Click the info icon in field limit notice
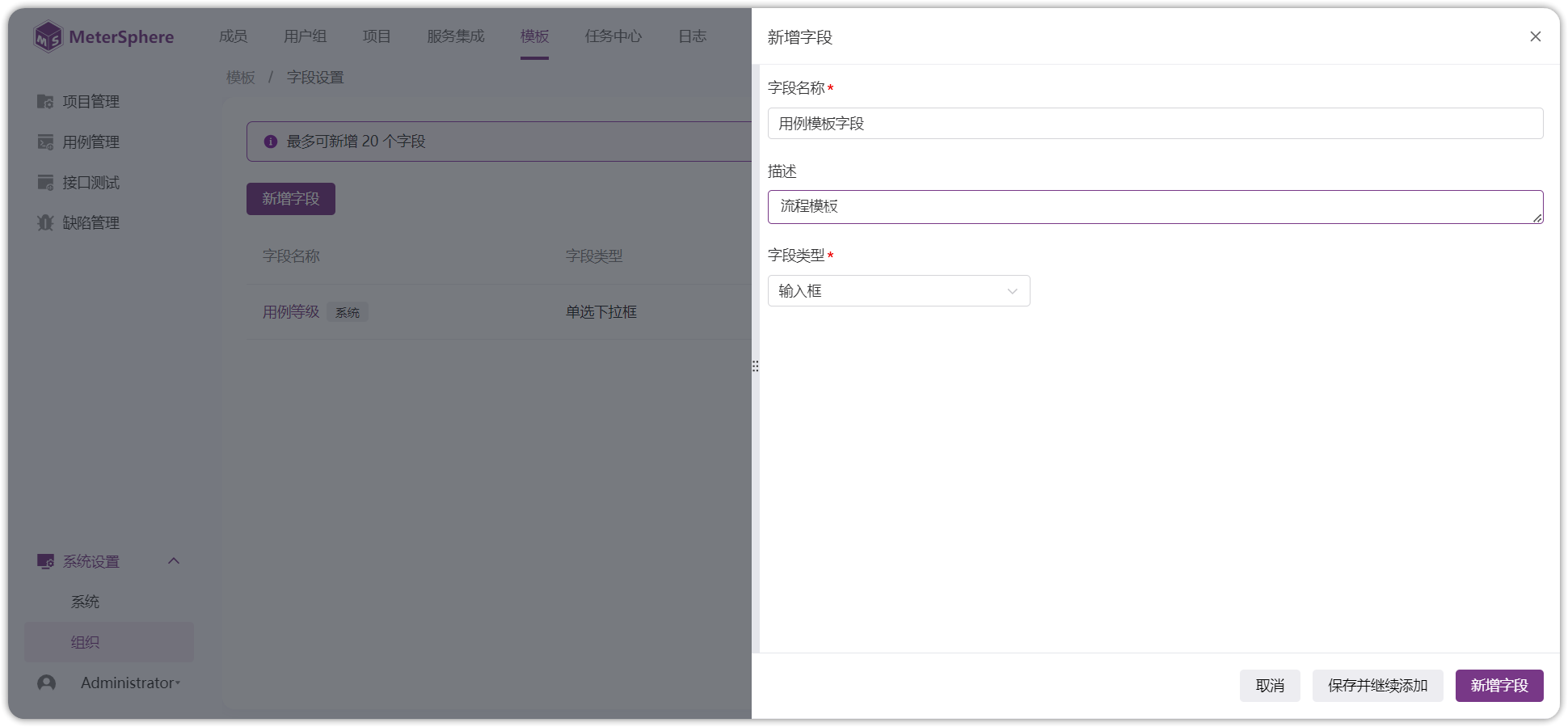This screenshot has width=1568, height=727. [x=271, y=142]
